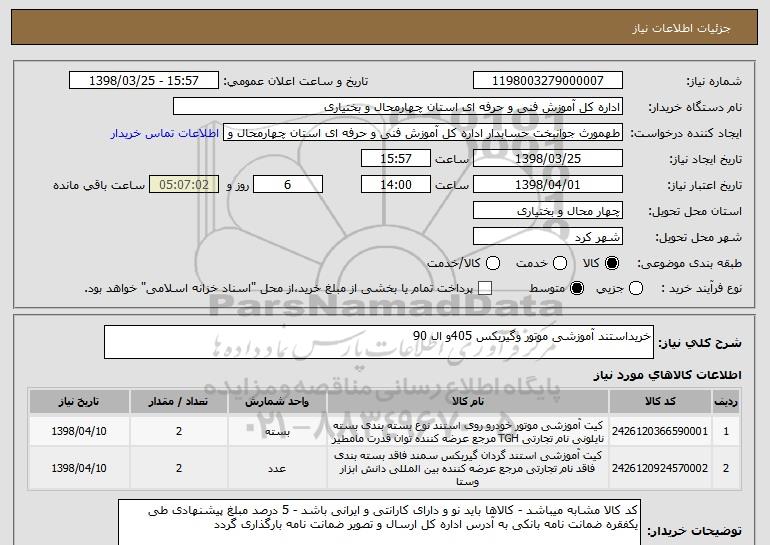The width and height of the screenshot is (770, 545).
Task: Click the تعداد / مقدار column header
Action: pyautogui.click(x=179, y=402)
